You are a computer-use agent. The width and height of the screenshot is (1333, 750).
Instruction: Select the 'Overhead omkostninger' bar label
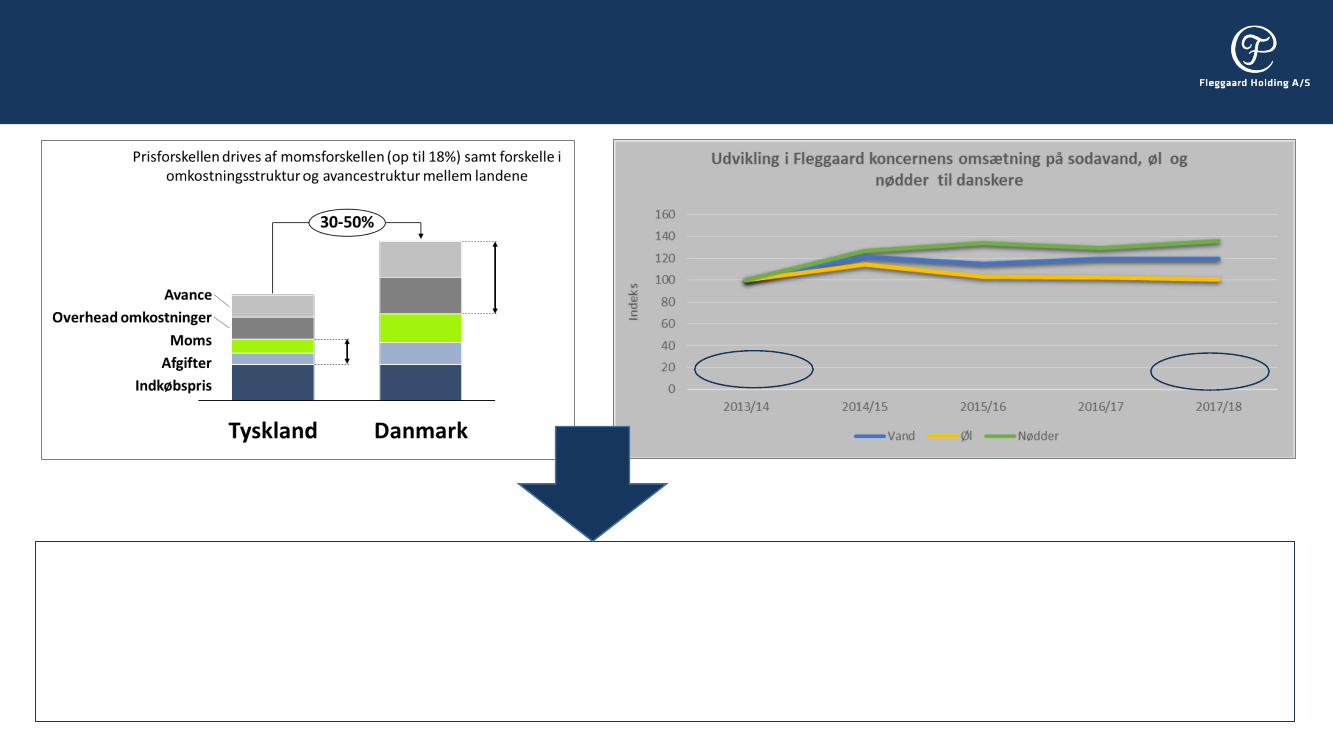132,318
